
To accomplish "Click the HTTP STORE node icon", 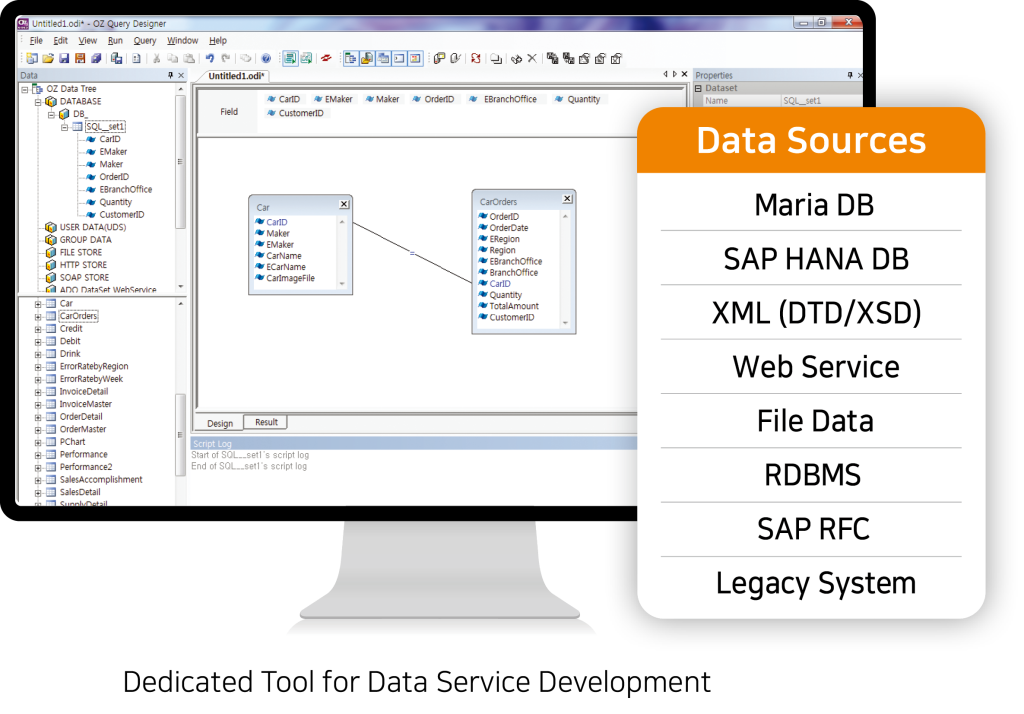I will tap(51, 265).
